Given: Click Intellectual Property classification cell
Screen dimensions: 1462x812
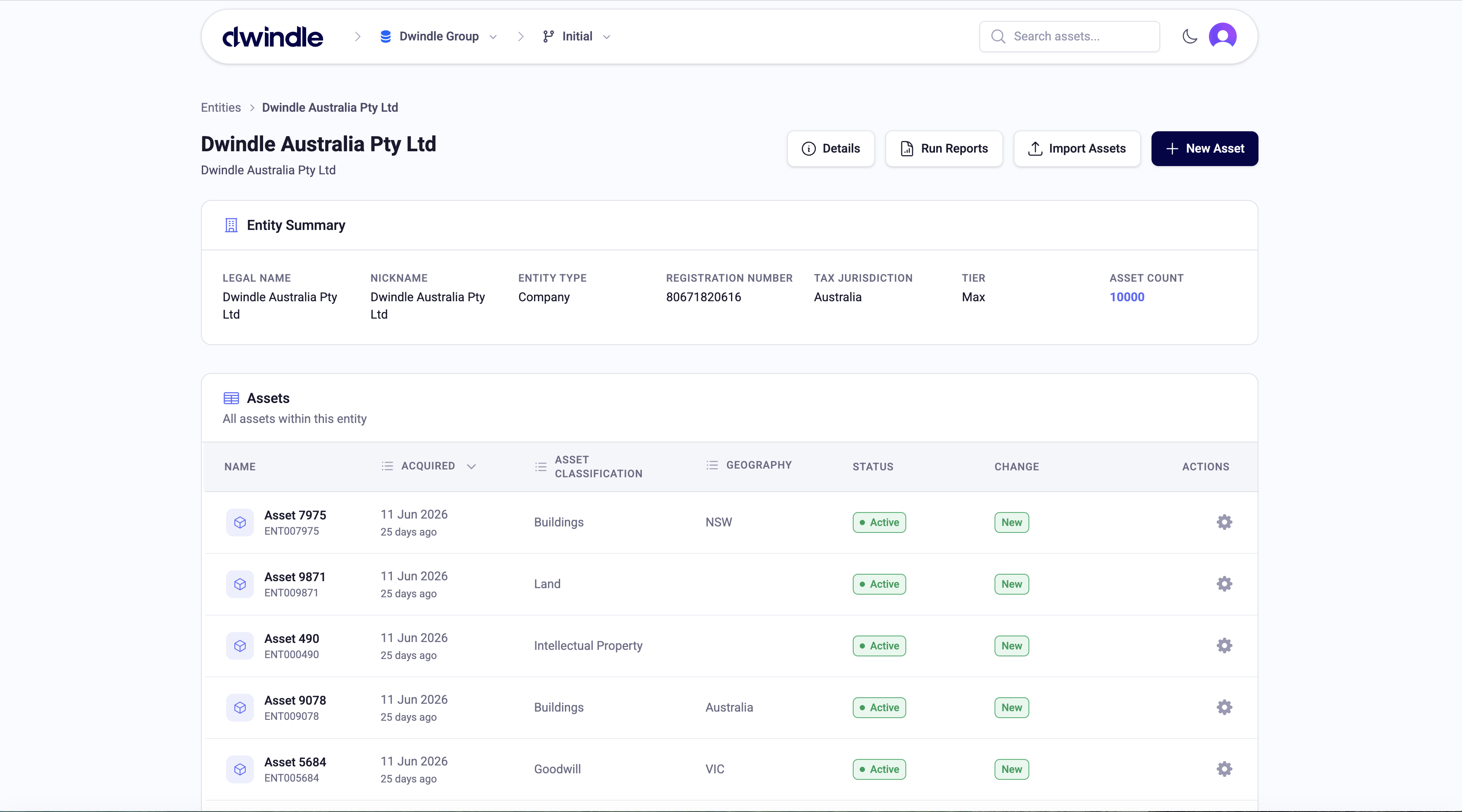Looking at the screenshot, I should click(588, 646).
